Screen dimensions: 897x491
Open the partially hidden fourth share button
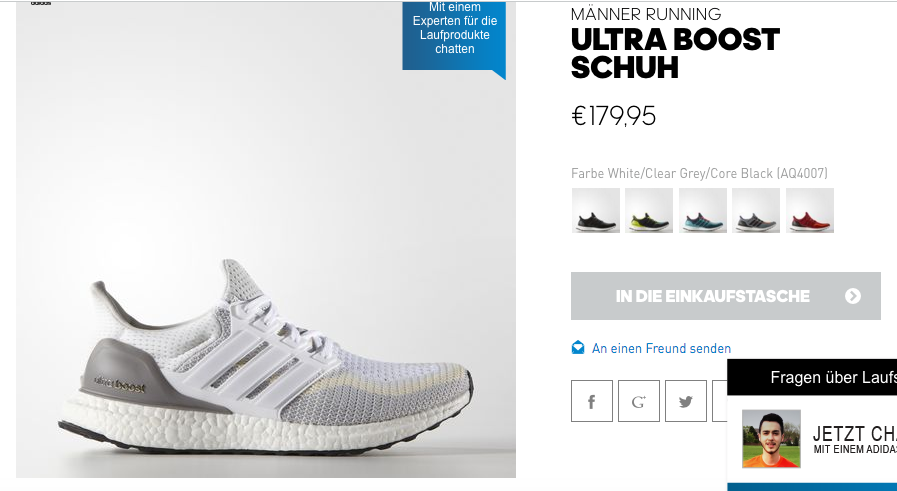pos(720,401)
